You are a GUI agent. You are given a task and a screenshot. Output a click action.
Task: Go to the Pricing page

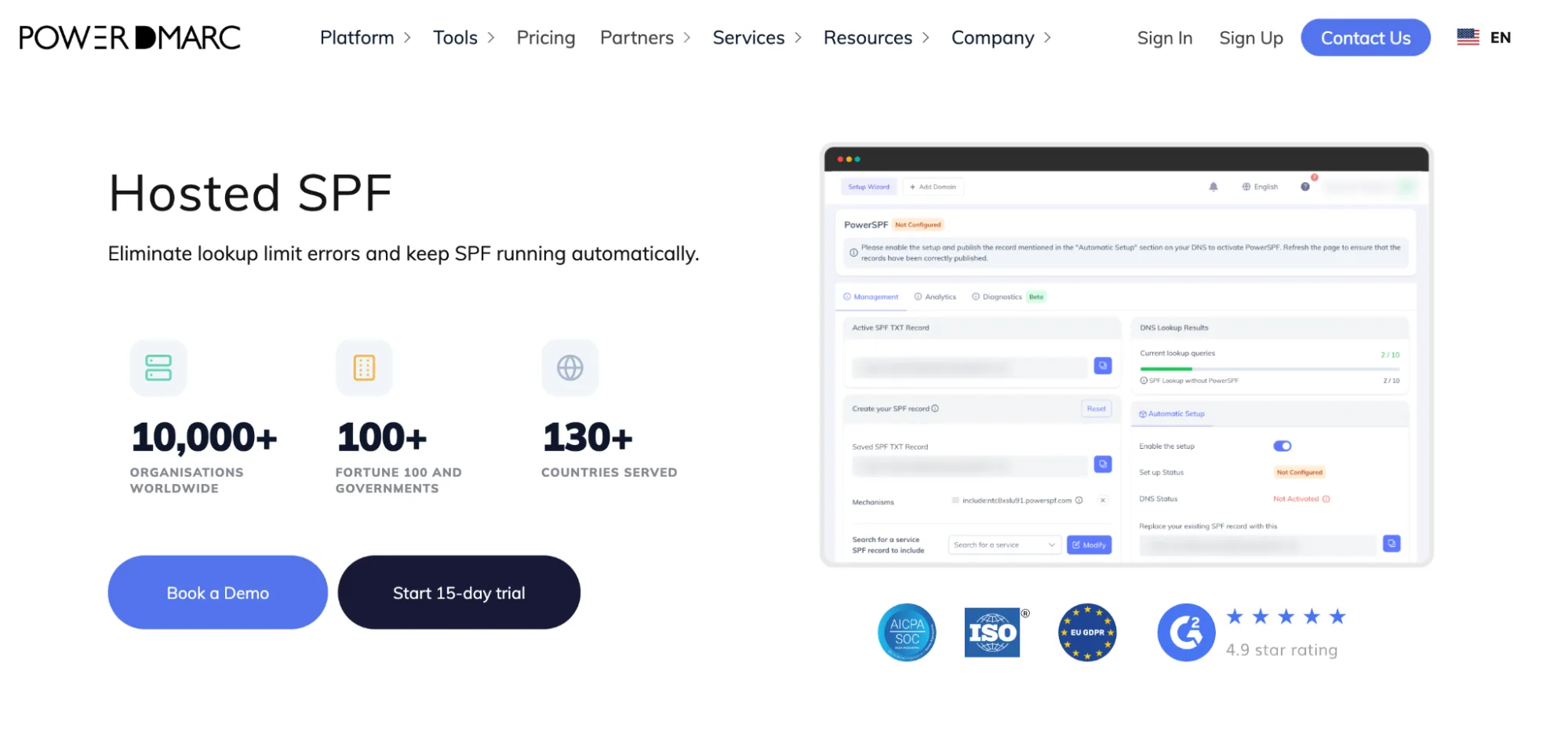click(x=546, y=38)
